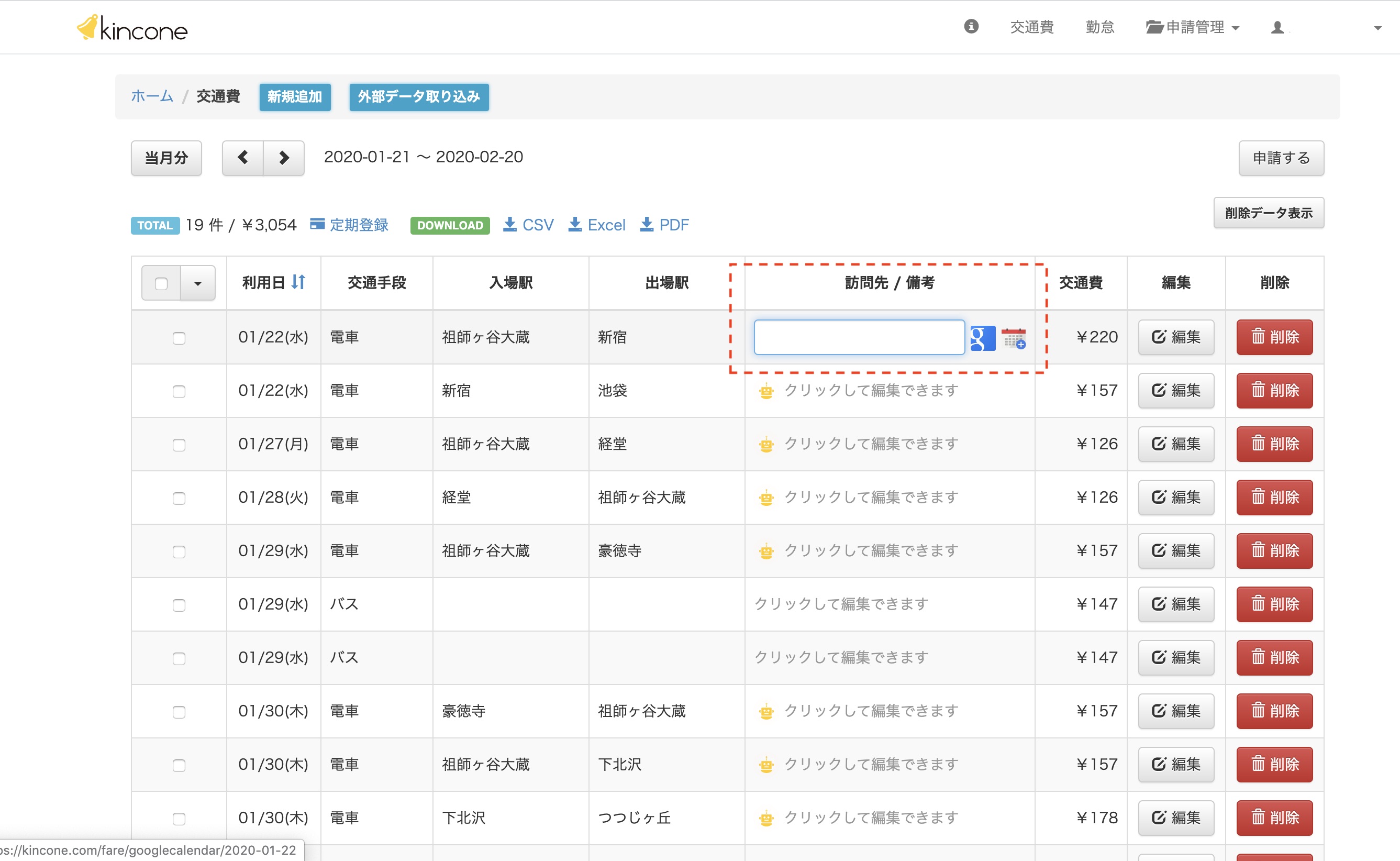Image resolution: width=1400 pixels, height=861 pixels.
Task: Click 新規追加 button
Action: [295, 97]
